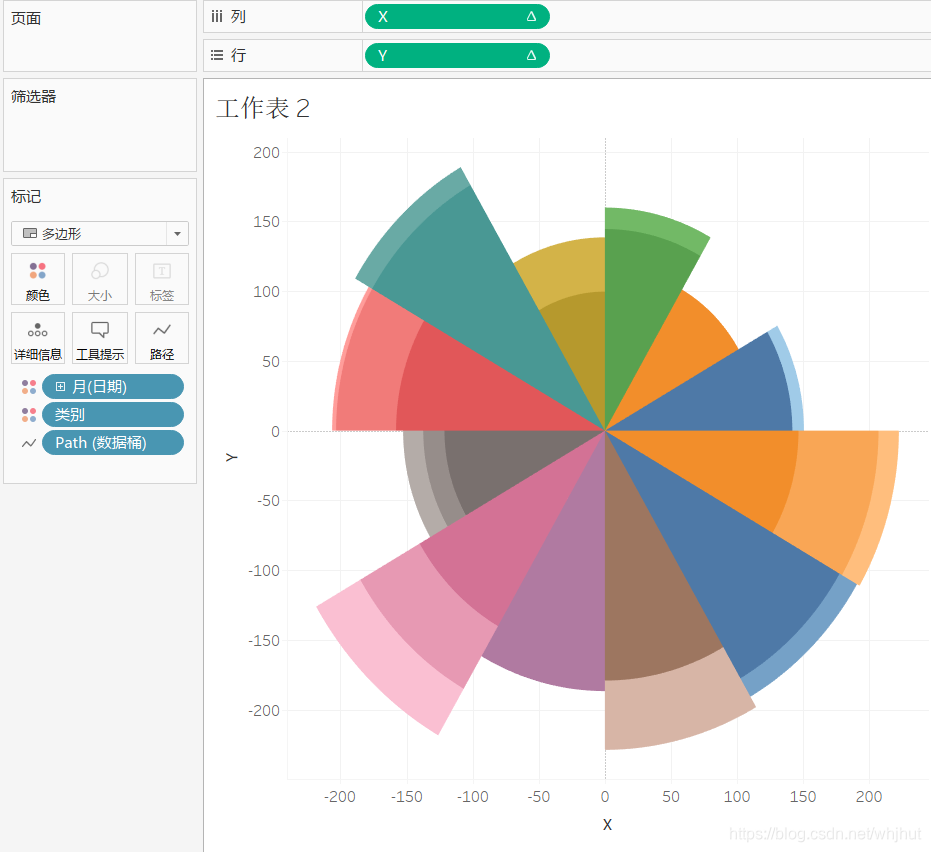
Task: Click the 工作表 2 sheet title
Action: (x=263, y=108)
